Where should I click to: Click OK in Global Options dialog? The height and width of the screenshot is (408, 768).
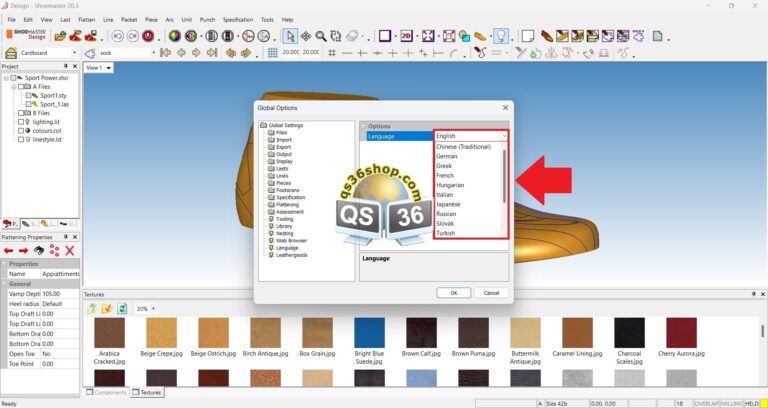tap(453, 293)
